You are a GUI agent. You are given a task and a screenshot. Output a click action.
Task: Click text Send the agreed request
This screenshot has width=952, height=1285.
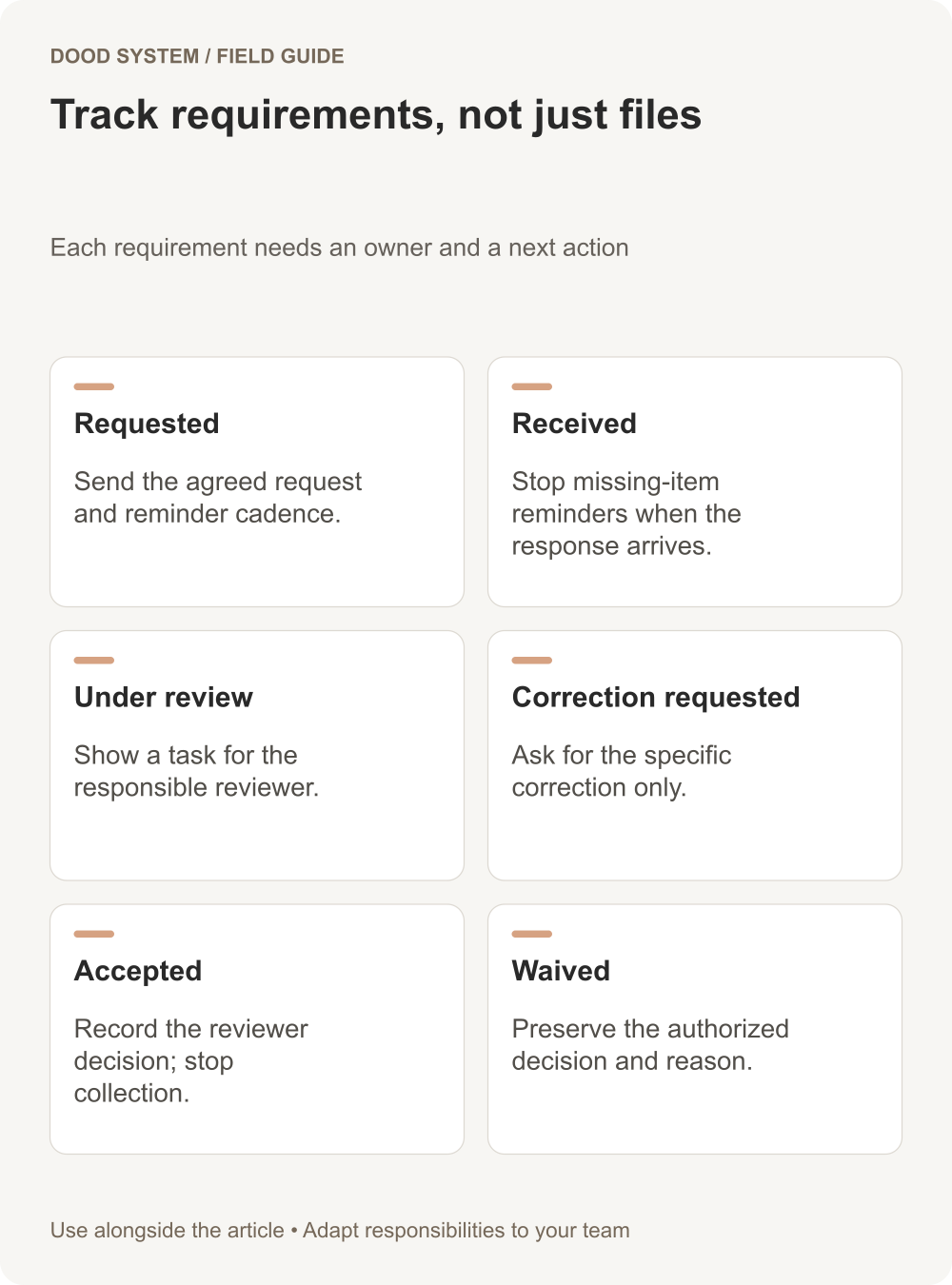point(218,482)
